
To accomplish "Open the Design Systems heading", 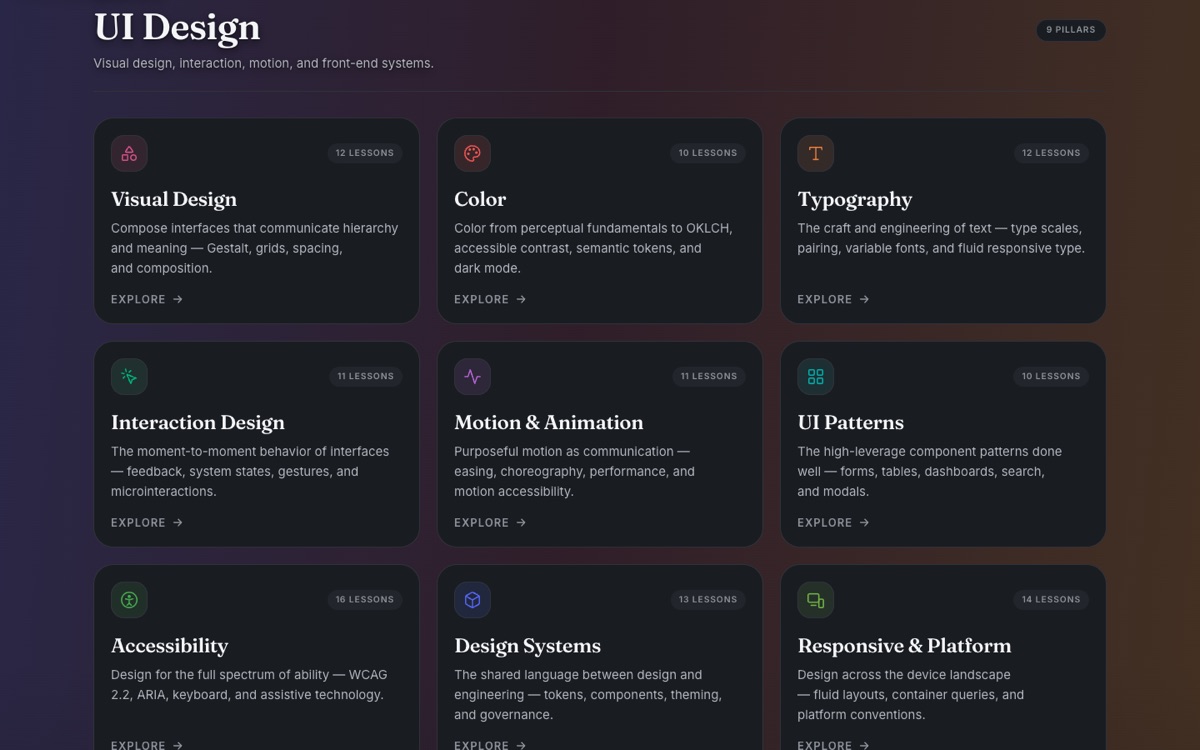I will 528,646.
